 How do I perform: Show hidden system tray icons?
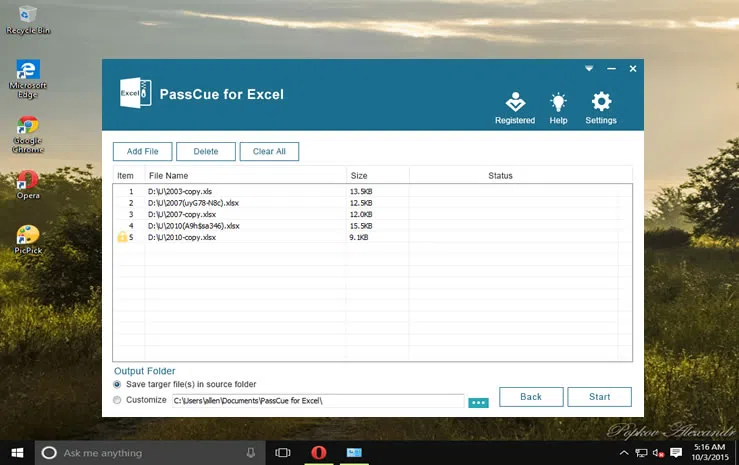coord(624,453)
